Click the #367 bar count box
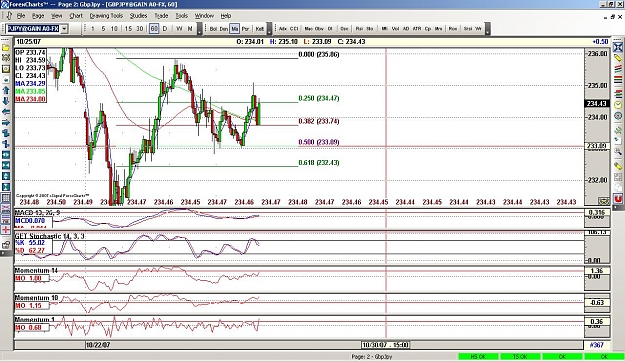The image size is (625, 362). pyautogui.click(x=597, y=345)
